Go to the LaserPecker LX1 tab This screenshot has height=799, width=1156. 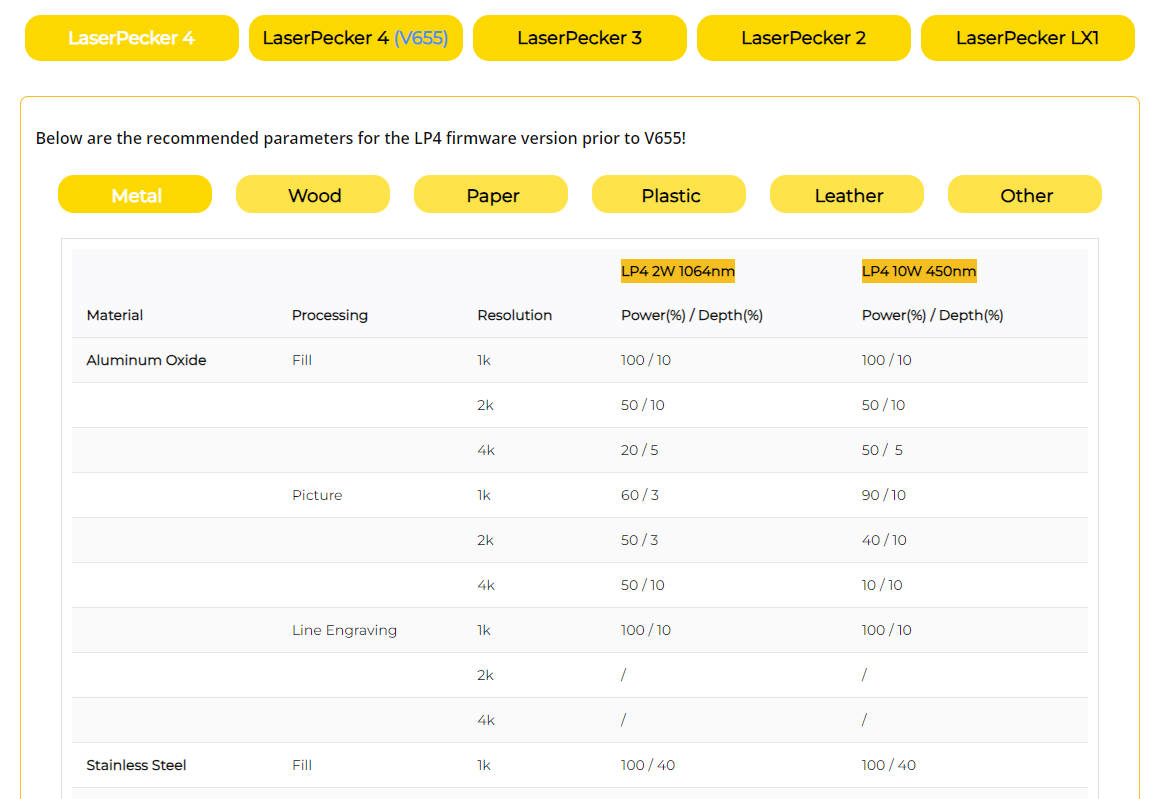click(x=1027, y=38)
